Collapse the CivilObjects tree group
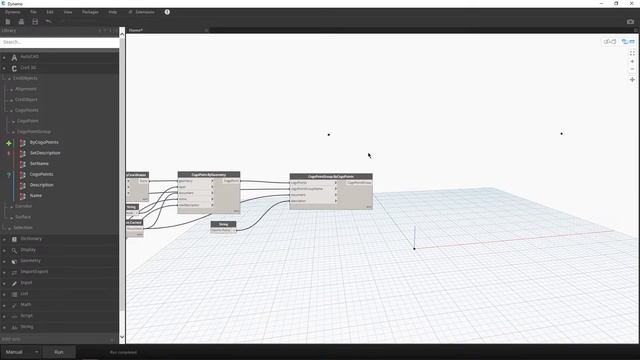Viewport: 640px width, 360px height. pyautogui.click(x=9, y=78)
